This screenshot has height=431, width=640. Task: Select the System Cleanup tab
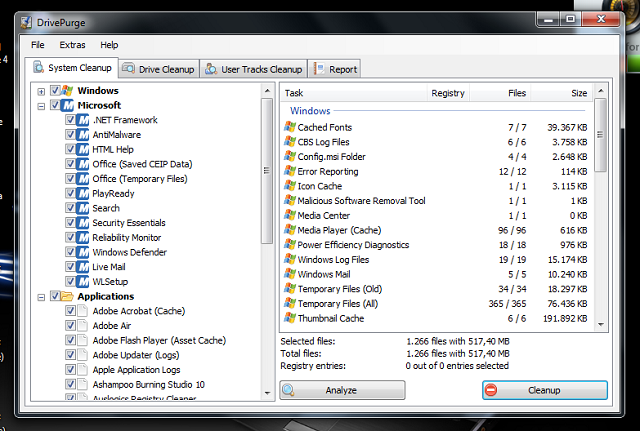pyautogui.click(x=72, y=67)
